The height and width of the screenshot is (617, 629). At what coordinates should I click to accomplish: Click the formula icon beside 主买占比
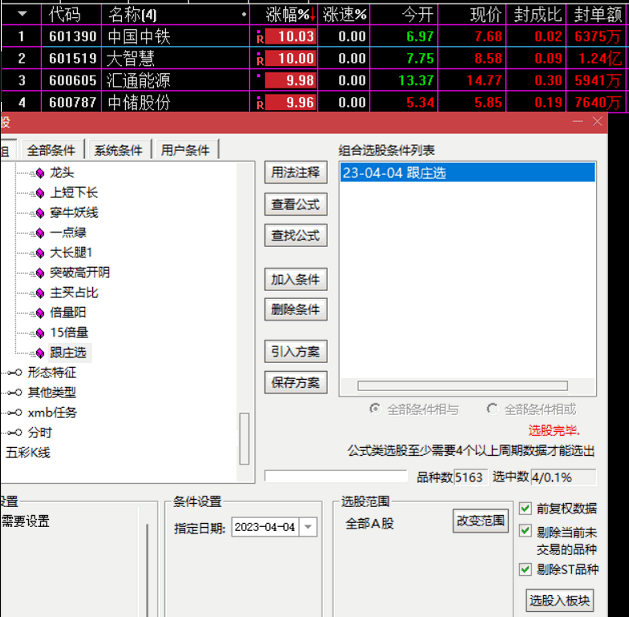click(x=40, y=293)
